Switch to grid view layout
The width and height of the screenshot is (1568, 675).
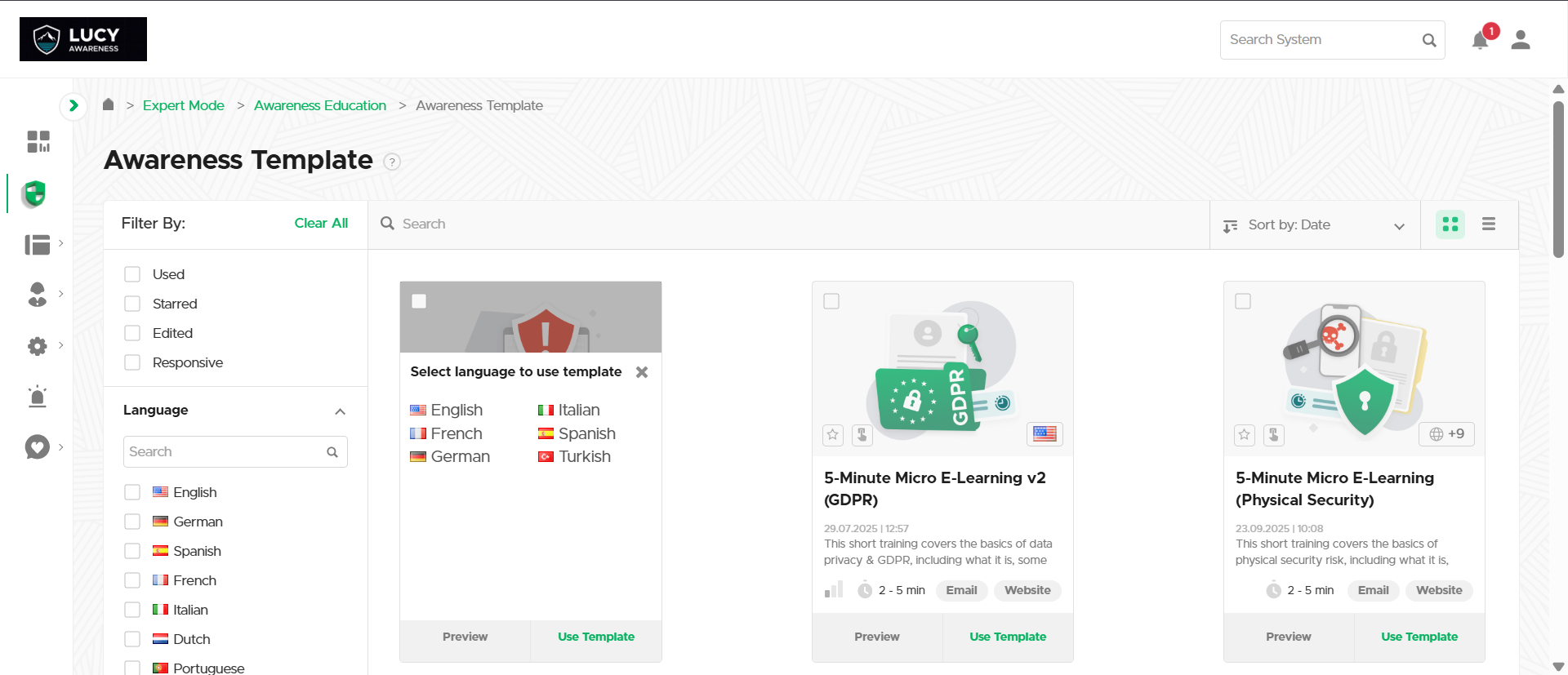coord(1450,224)
